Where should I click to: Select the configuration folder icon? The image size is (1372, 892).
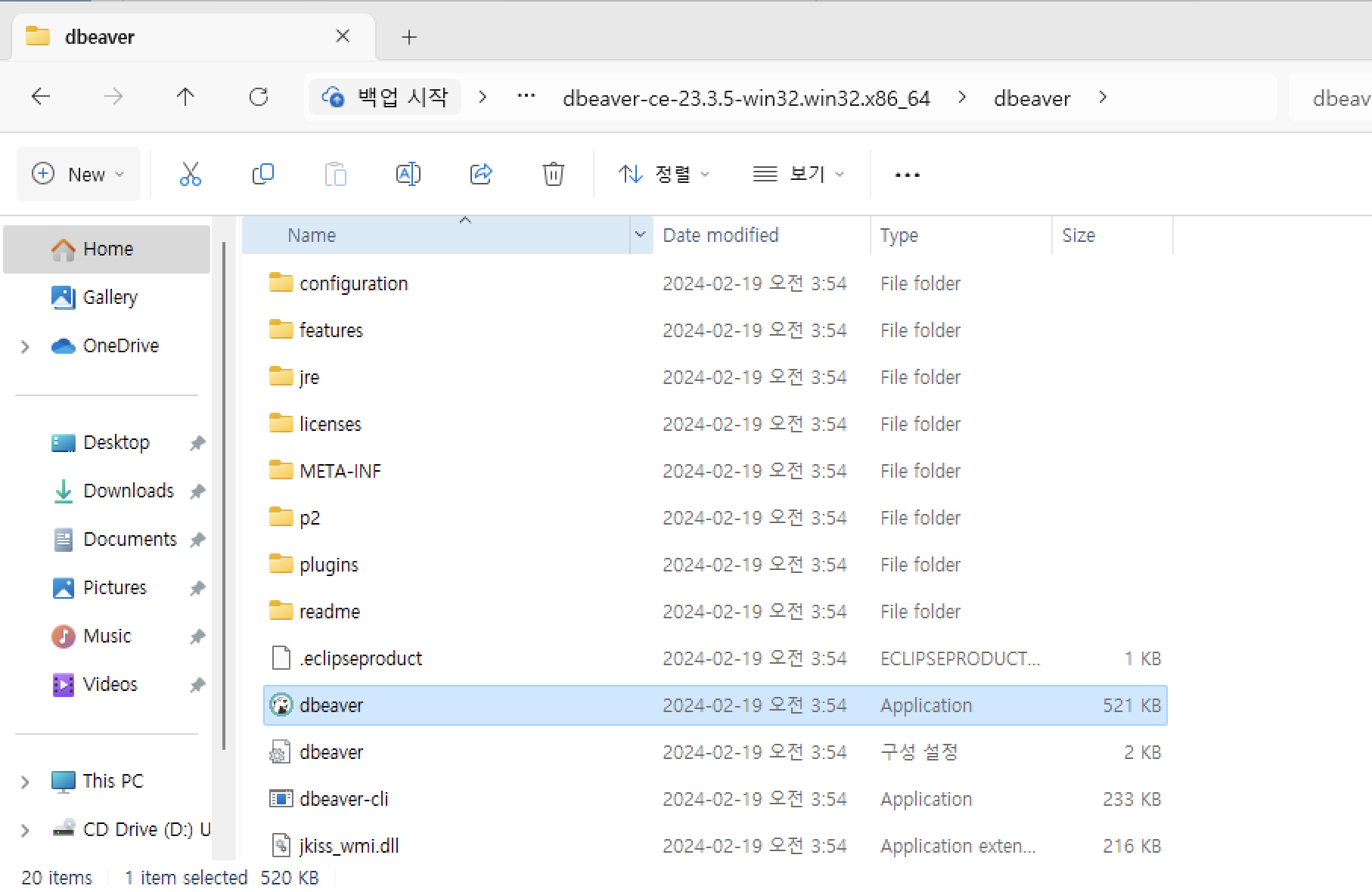coord(281,283)
